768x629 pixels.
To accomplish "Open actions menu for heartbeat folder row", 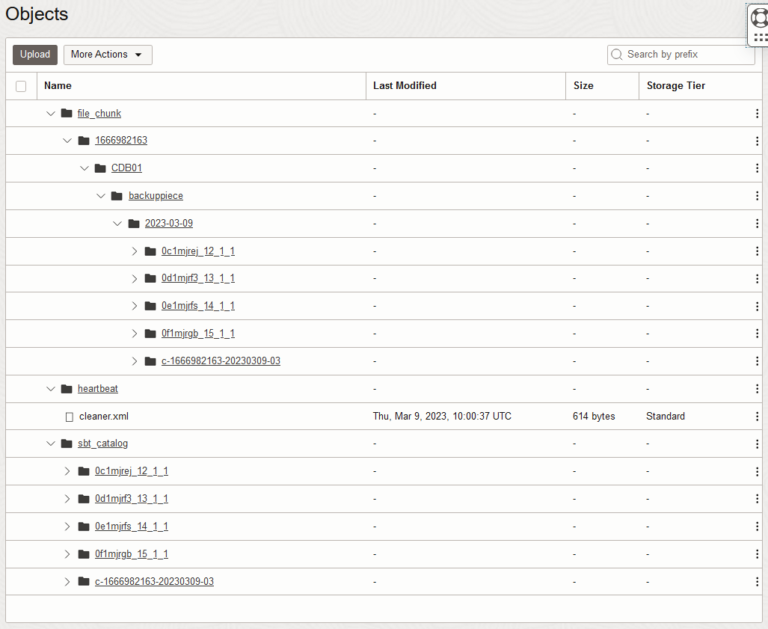I will pos(757,389).
